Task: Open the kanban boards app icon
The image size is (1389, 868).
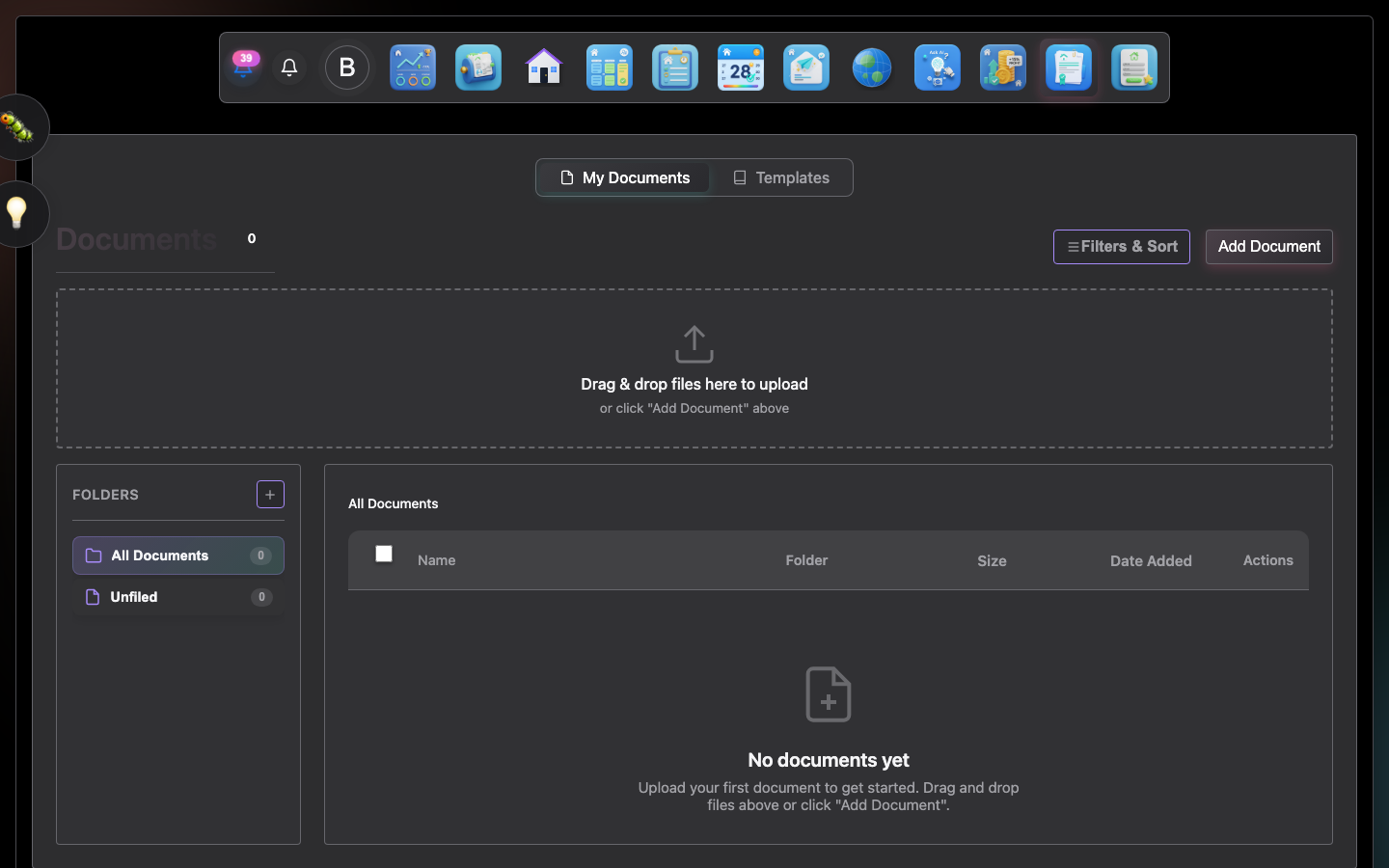Action: tap(609, 68)
